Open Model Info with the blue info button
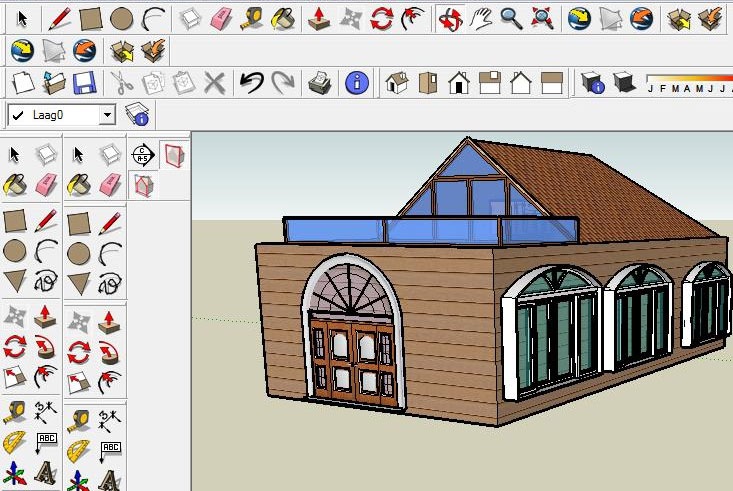Screen dimensions: 733x491 (x=357, y=83)
